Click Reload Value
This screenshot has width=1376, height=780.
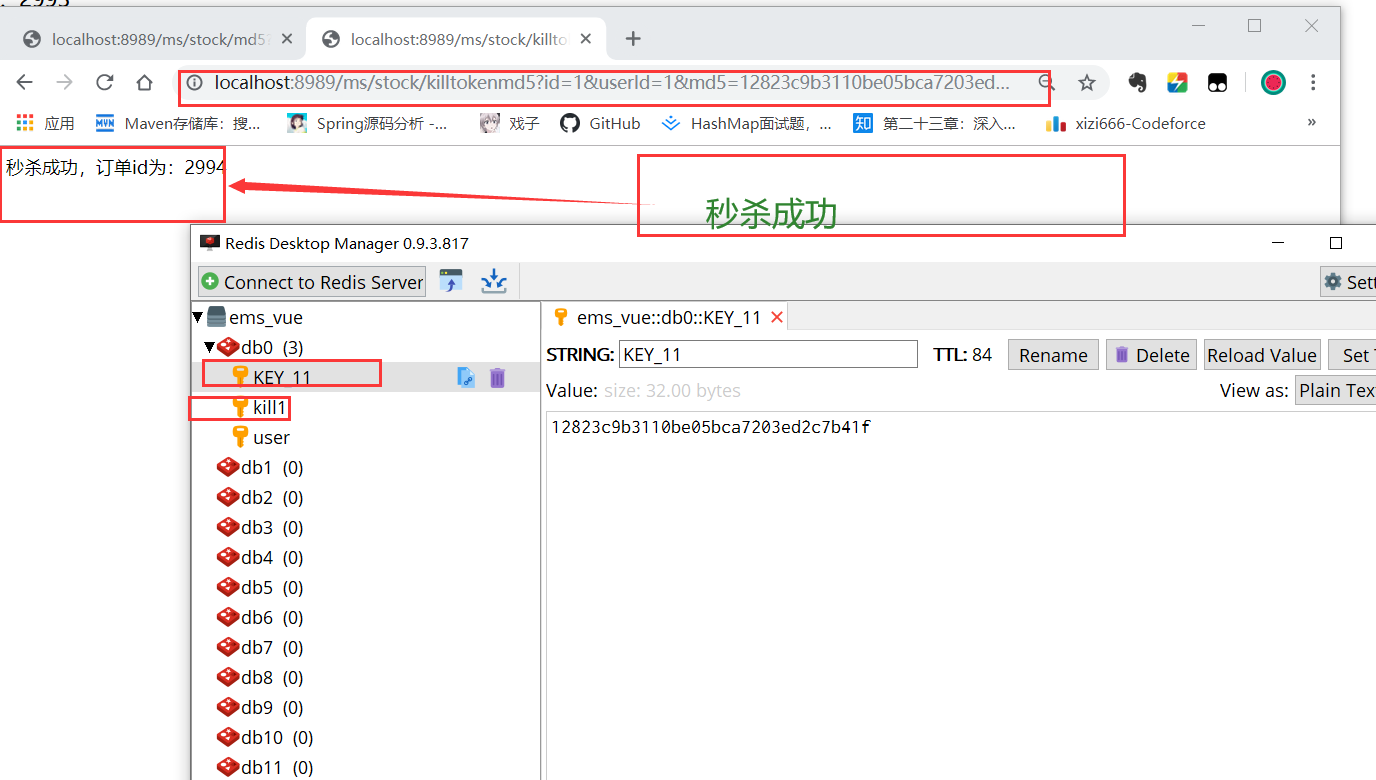coord(1262,355)
